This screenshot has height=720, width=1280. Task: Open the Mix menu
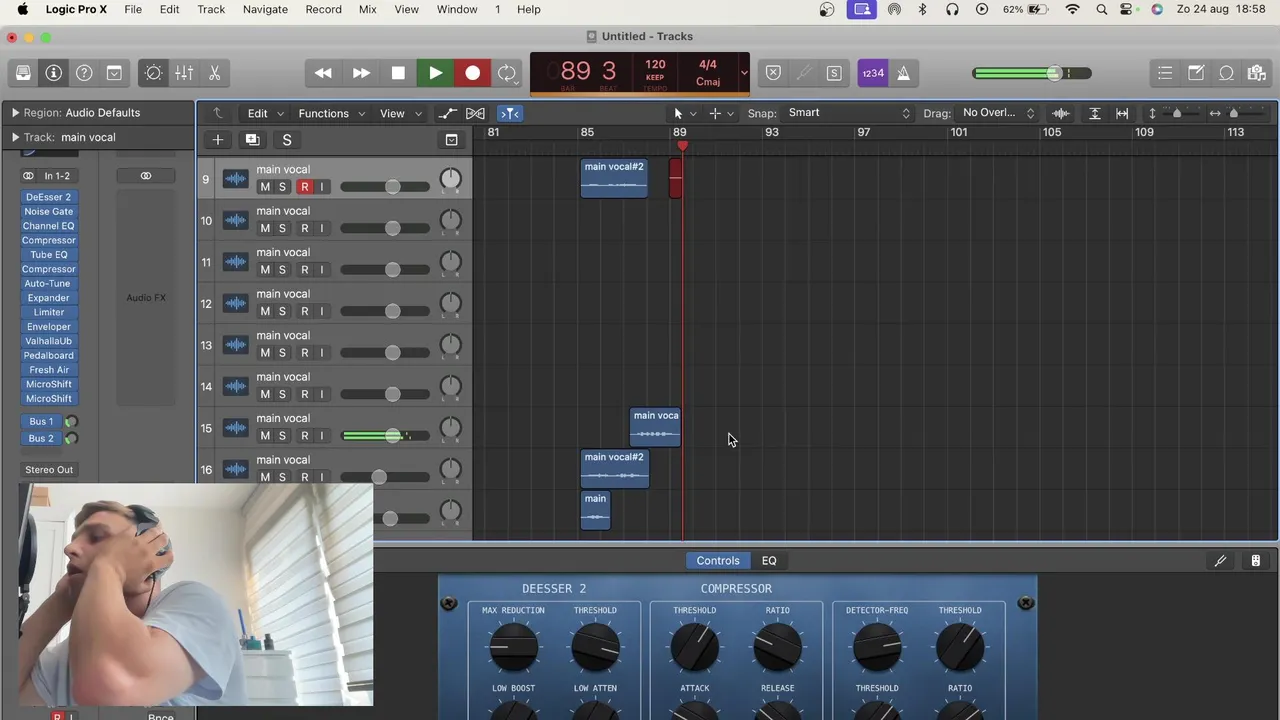pos(367,9)
